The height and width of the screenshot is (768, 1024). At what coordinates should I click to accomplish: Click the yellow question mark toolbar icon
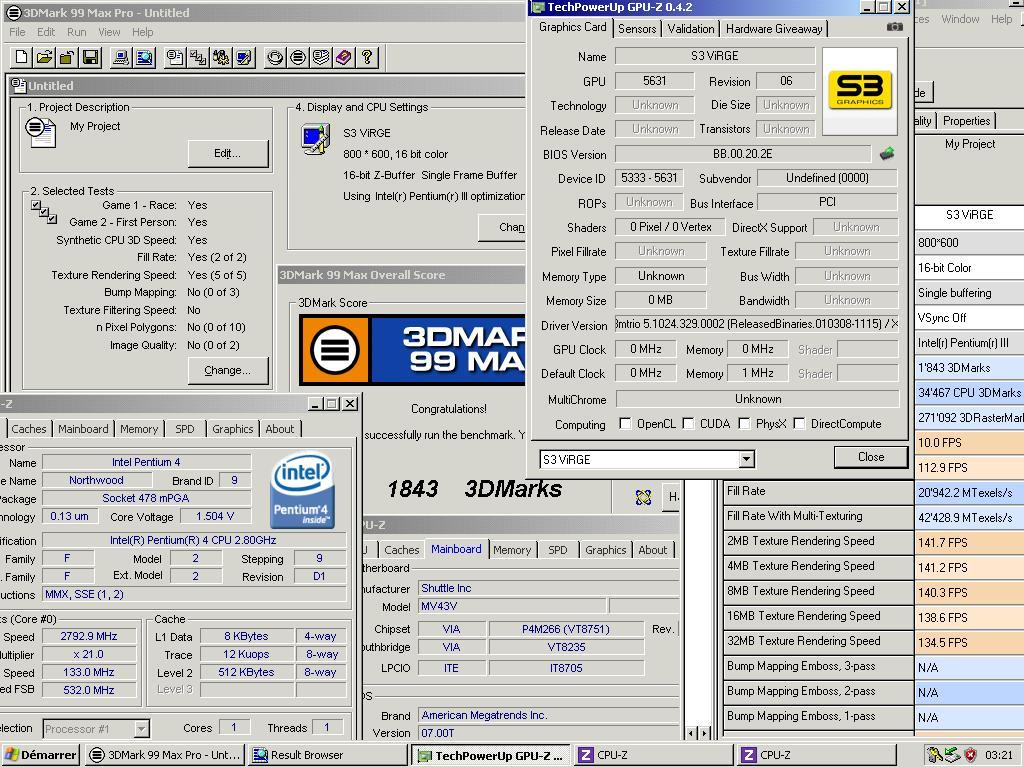tap(367, 57)
